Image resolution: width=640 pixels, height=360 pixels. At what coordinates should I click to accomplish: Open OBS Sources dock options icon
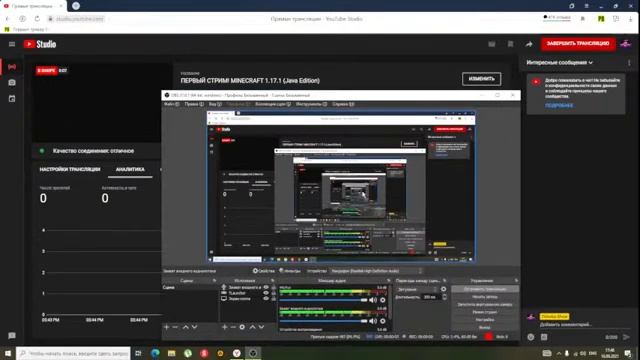coord(273,281)
